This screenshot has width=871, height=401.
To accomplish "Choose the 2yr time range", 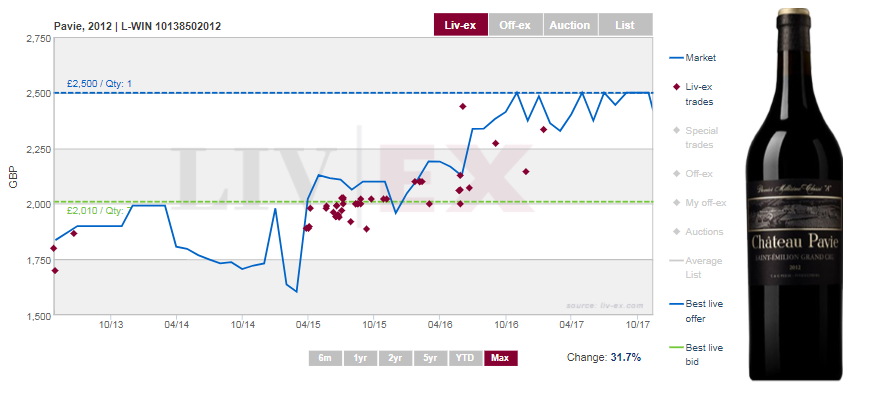I will coord(395,358).
